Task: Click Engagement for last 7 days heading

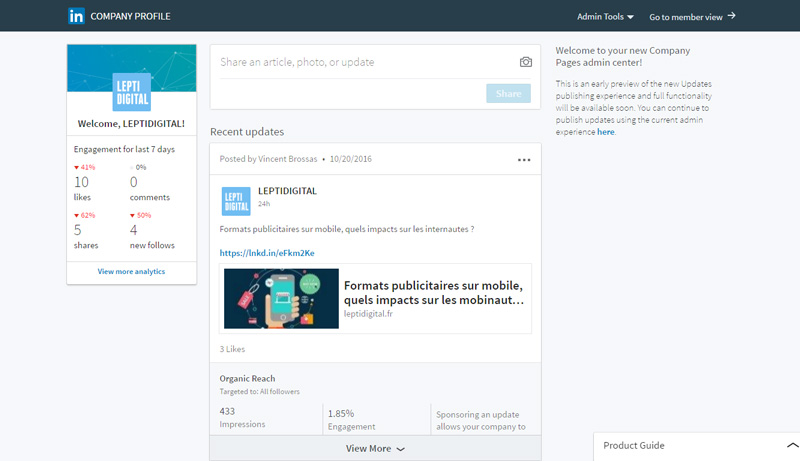Action: tap(124, 149)
